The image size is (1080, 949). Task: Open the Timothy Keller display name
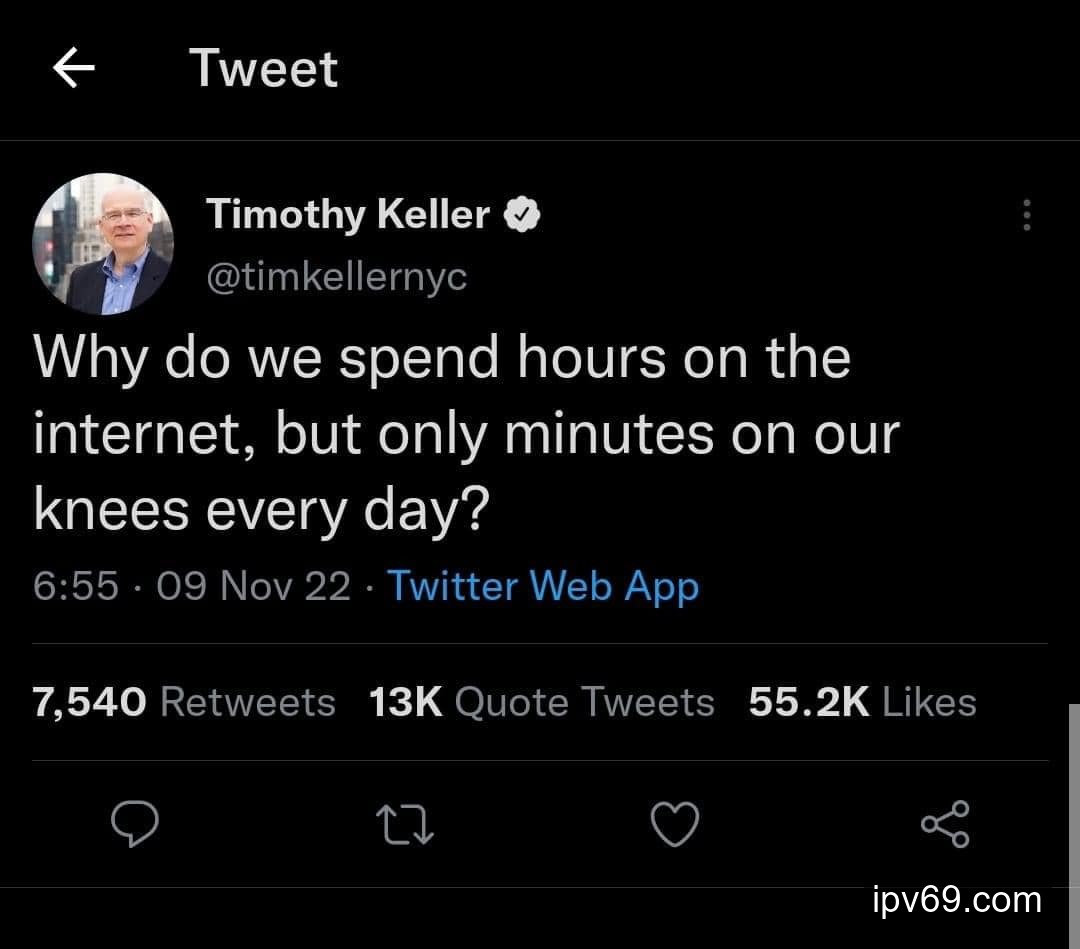click(x=348, y=214)
